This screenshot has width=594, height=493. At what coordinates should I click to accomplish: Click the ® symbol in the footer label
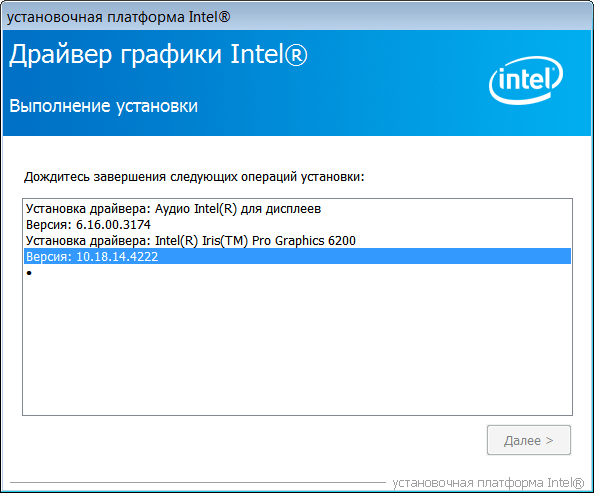578,482
